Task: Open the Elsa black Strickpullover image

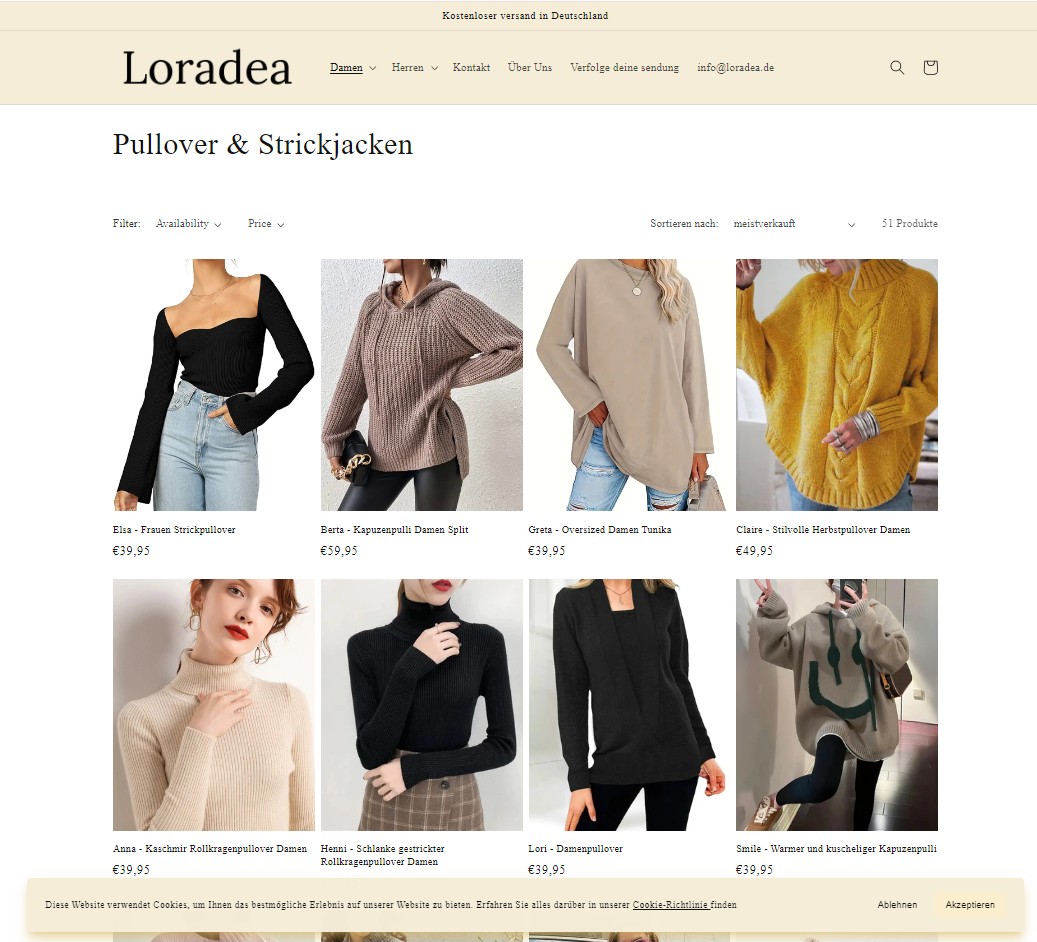Action: (214, 384)
